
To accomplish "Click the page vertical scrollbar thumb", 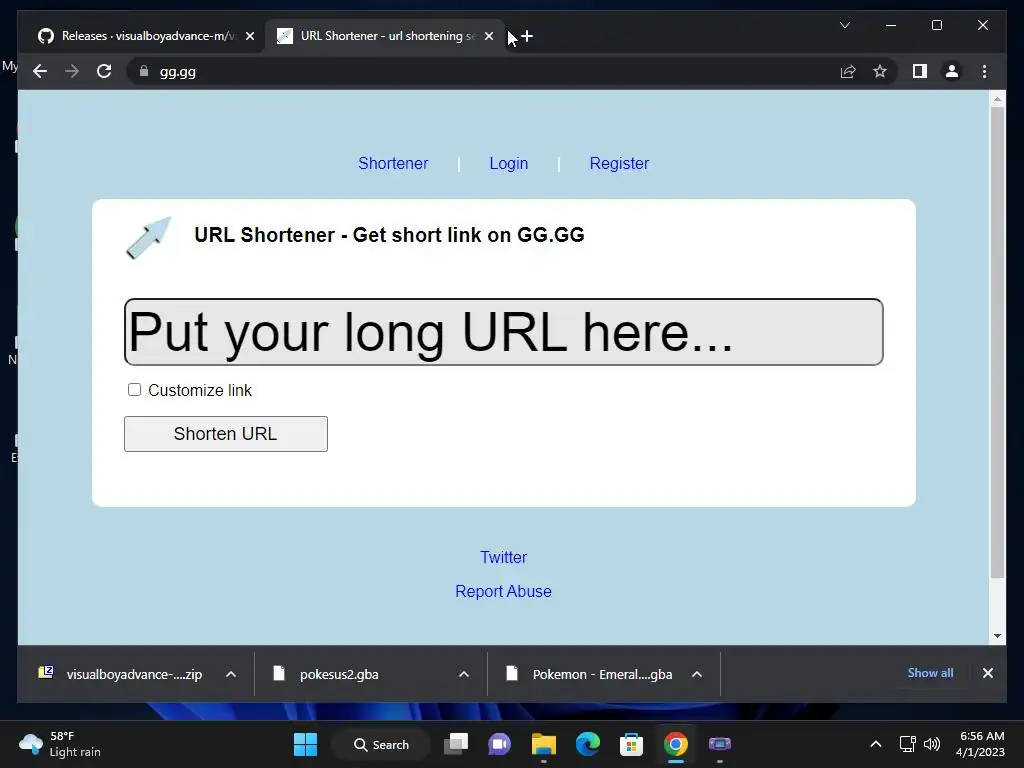I will click(997, 342).
